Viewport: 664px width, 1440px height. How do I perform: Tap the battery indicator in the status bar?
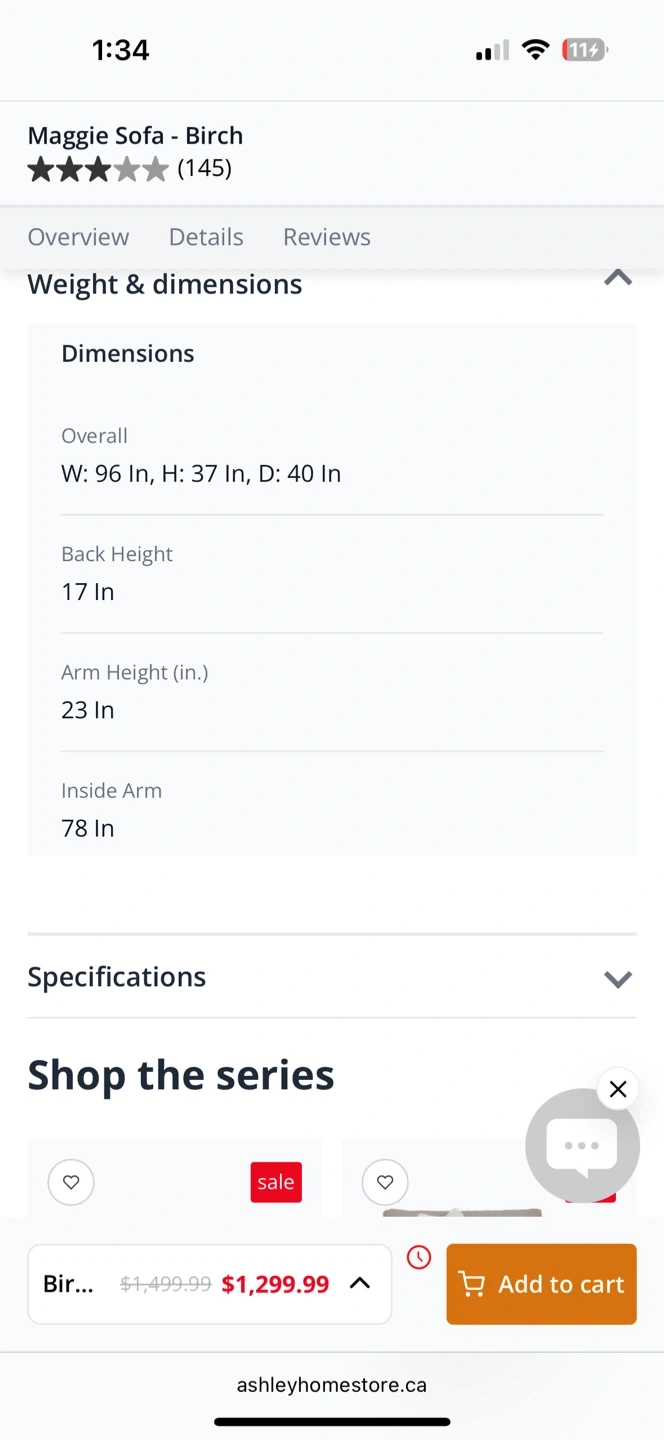coord(585,50)
